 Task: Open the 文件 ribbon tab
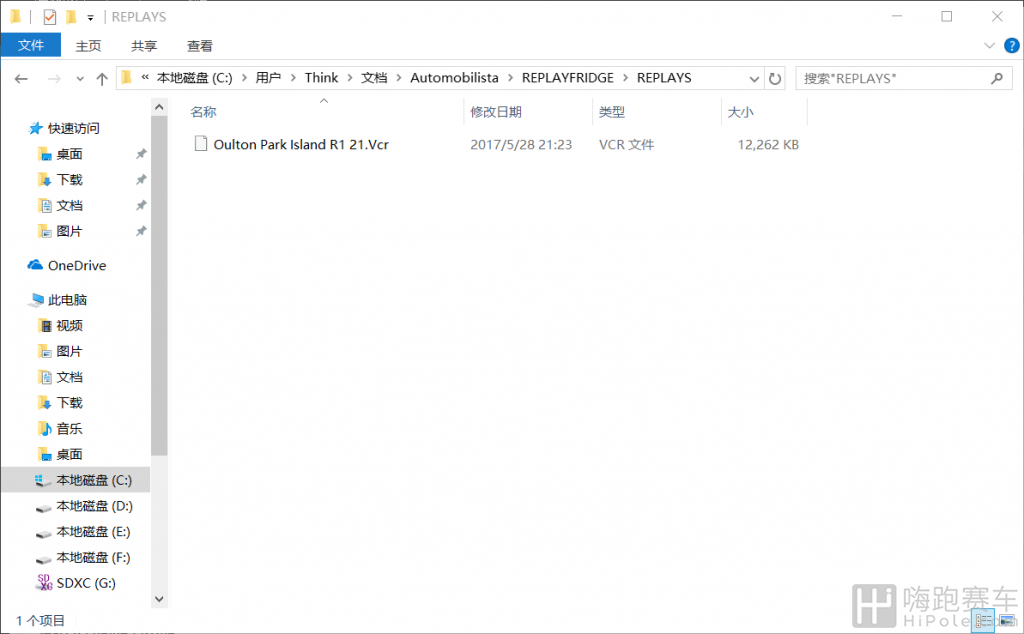(31, 45)
